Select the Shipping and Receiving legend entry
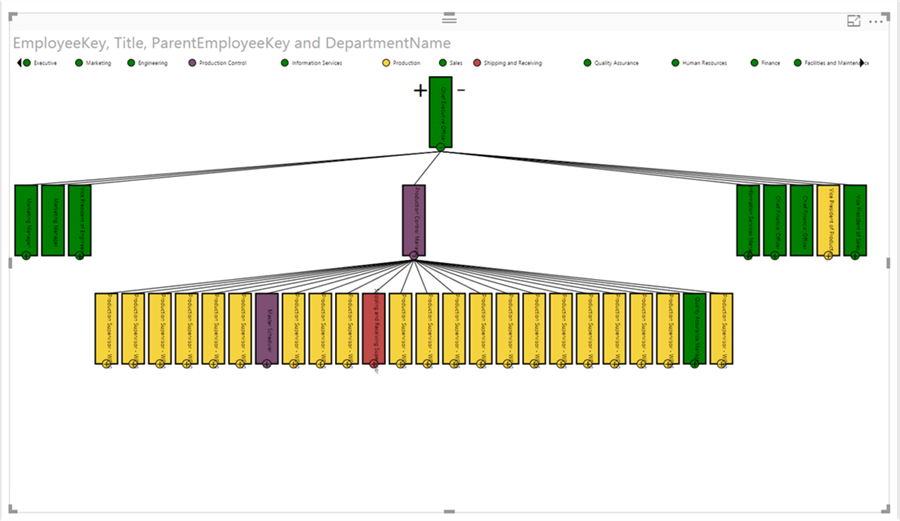 (x=512, y=63)
